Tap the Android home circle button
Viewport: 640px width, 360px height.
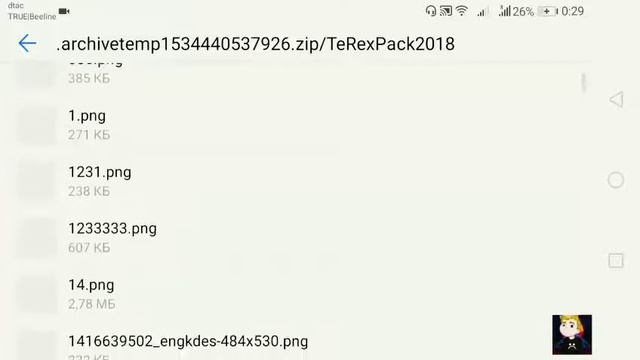point(616,180)
